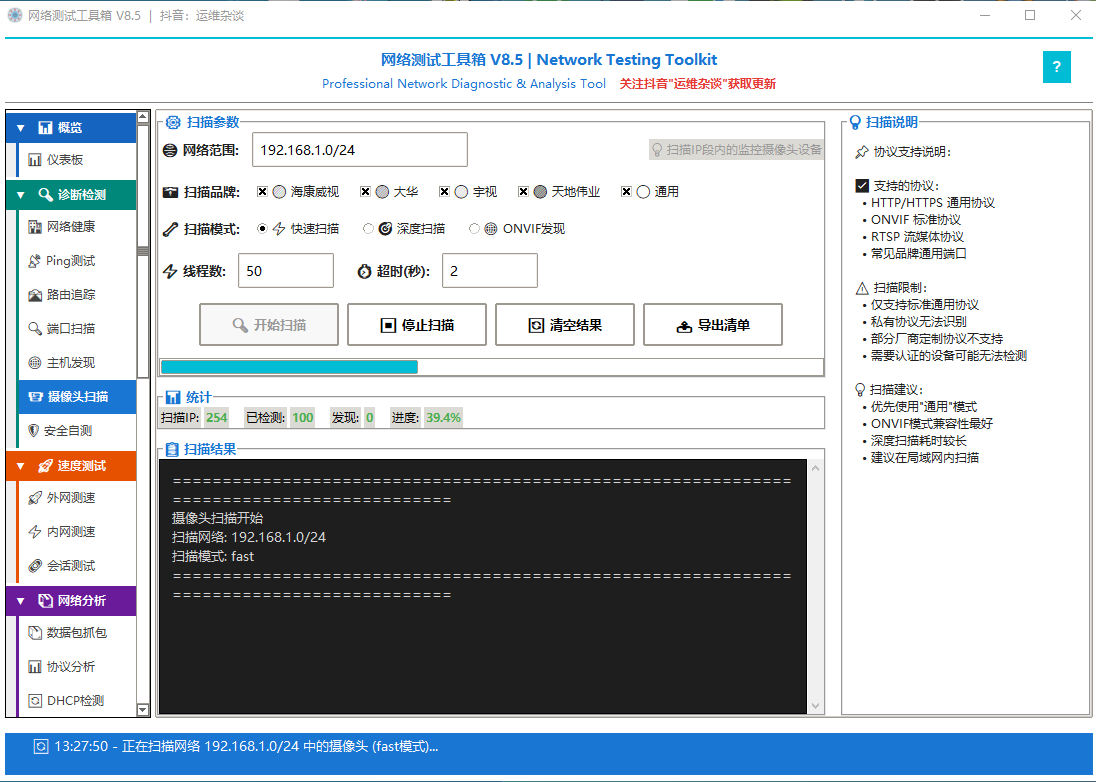Collapse the 网络分析 section arrow
1096x782 pixels.
(20, 601)
